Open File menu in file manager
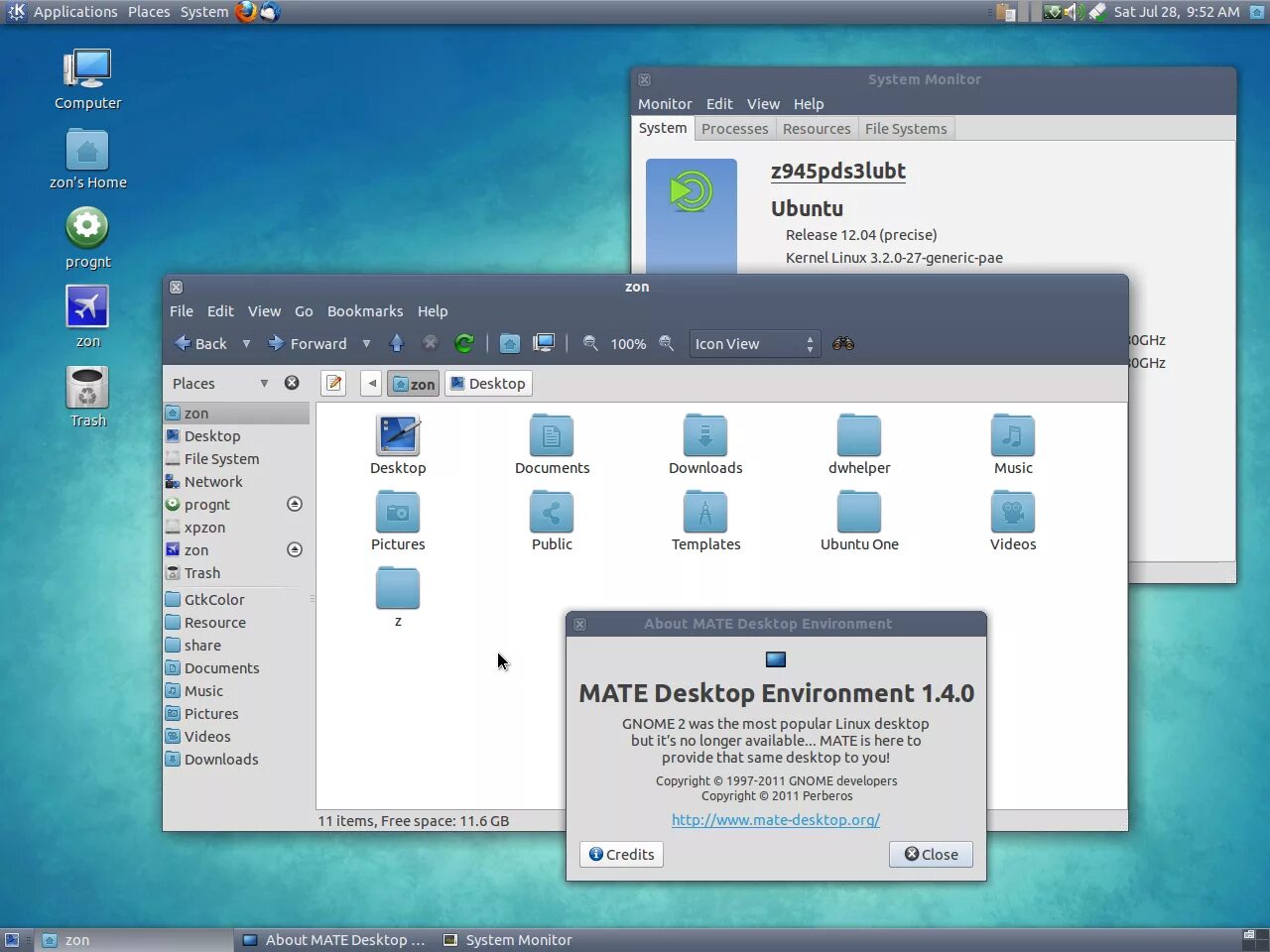This screenshot has width=1270, height=952. 182,310
